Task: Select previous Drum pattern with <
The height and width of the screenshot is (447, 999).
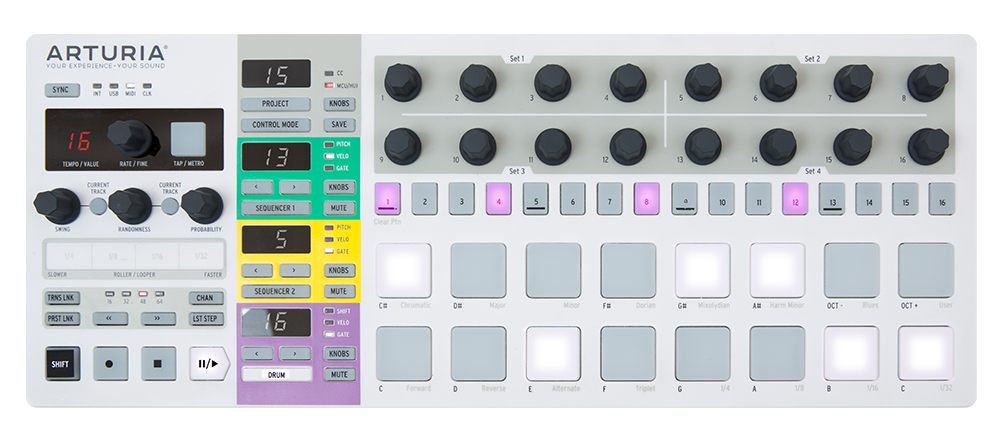Action: 257,353
